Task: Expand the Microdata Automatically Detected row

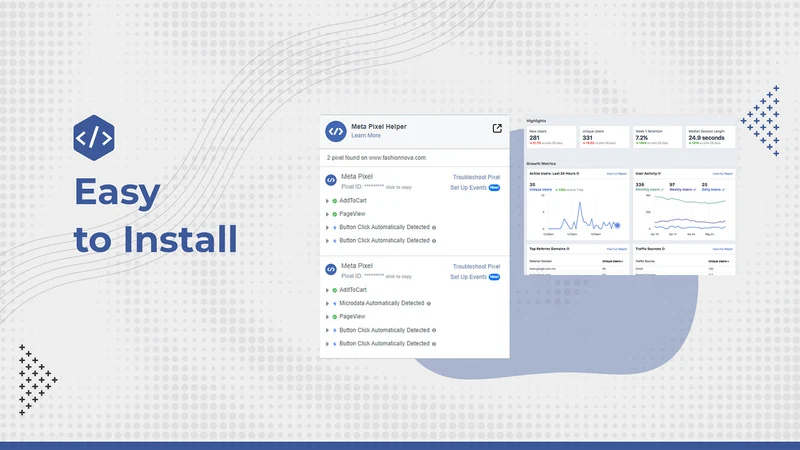Action: pyautogui.click(x=328, y=304)
